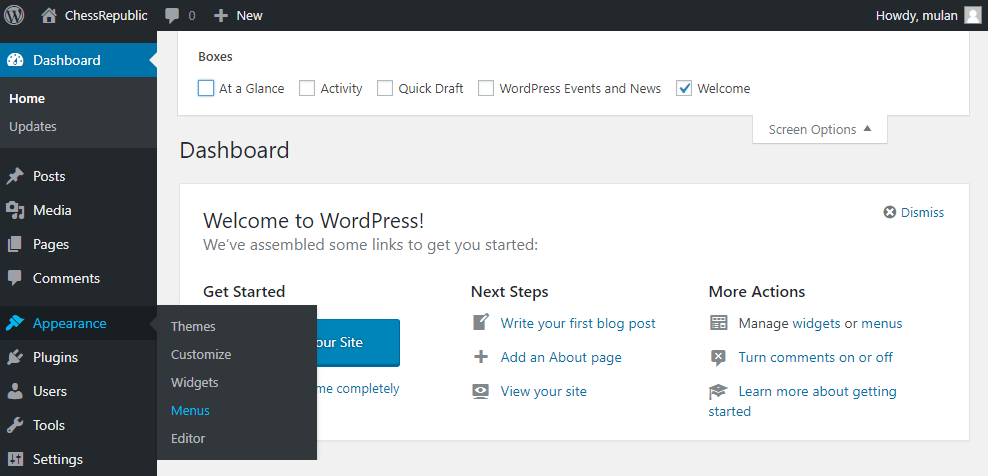Image resolution: width=988 pixels, height=476 pixels.
Task: Click the pencil icon for first blog post
Action: coord(481,323)
